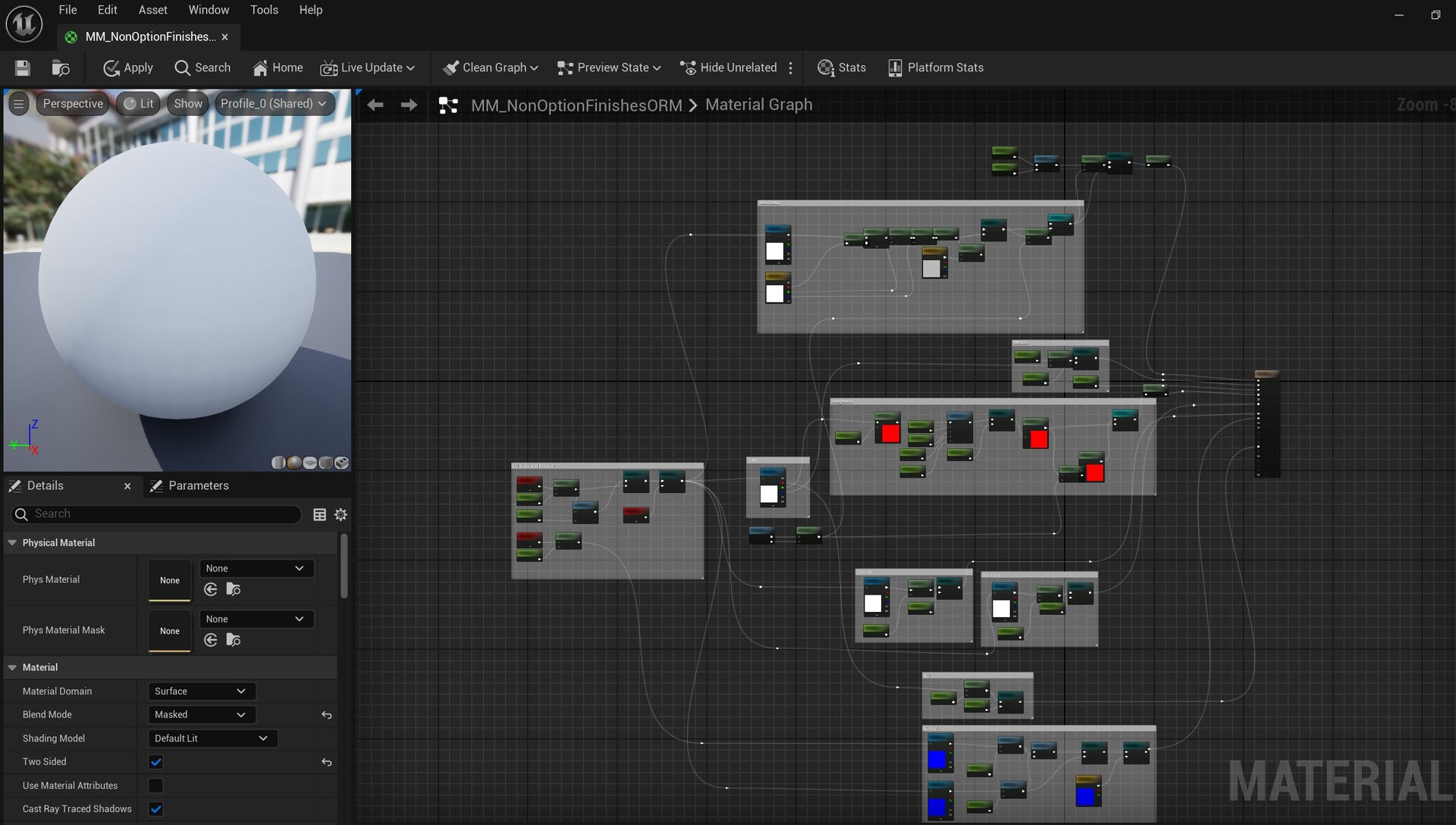The image size is (1456, 825).
Task: Click the Platform Stats button
Action: (x=936, y=68)
